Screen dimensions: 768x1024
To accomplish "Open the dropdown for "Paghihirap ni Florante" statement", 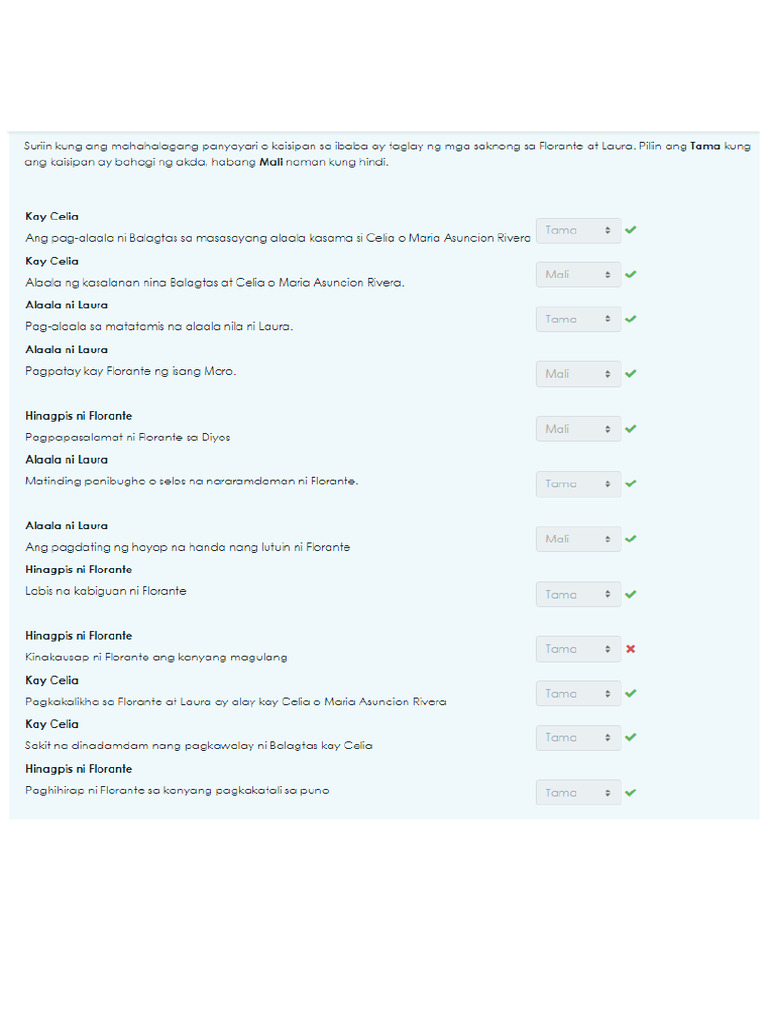I will (x=578, y=792).
